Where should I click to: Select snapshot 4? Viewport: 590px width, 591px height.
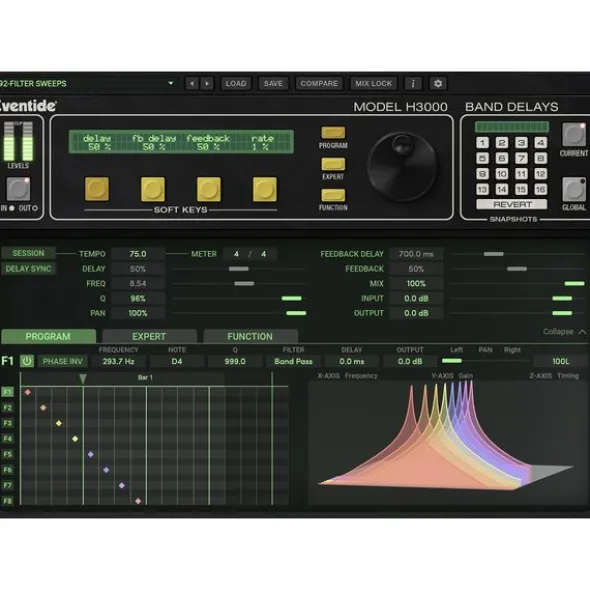point(541,142)
